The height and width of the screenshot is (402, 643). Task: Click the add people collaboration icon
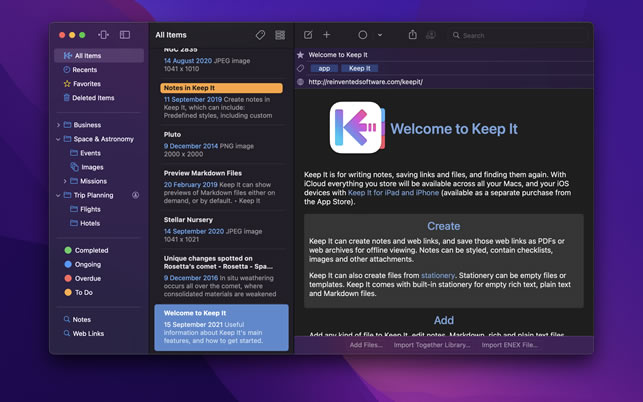click(x=431, y=35)
